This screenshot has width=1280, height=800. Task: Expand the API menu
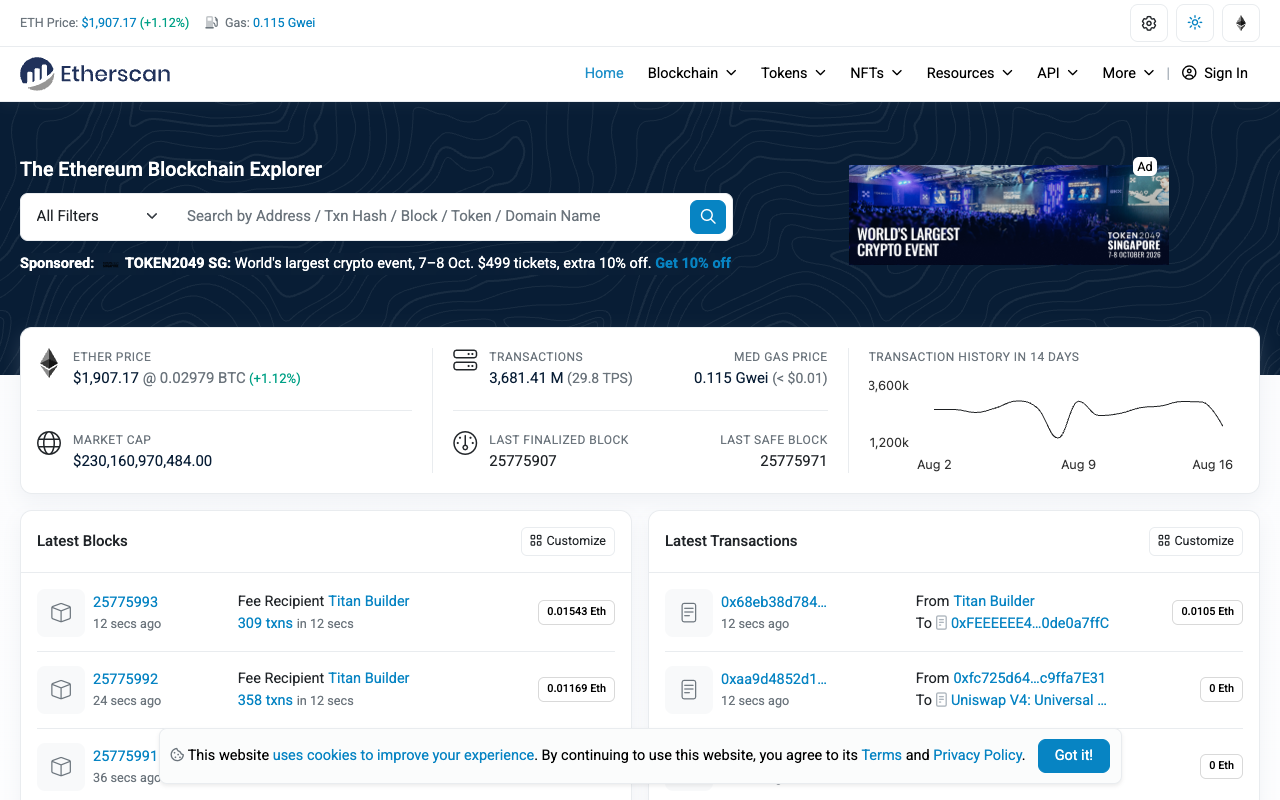pyautogui.click(x=1057, y=73)
